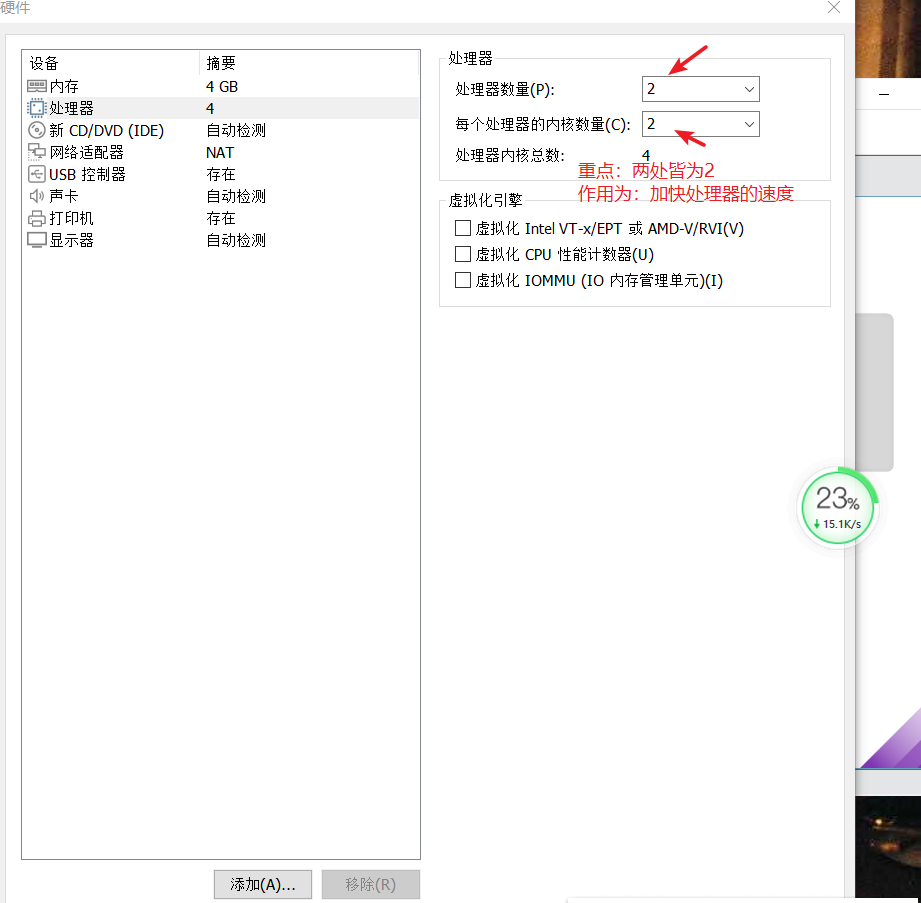The image size is (921, 903).
Task: Click the sound card (声卡) speaker icon
Action: (x=36, y=196)
